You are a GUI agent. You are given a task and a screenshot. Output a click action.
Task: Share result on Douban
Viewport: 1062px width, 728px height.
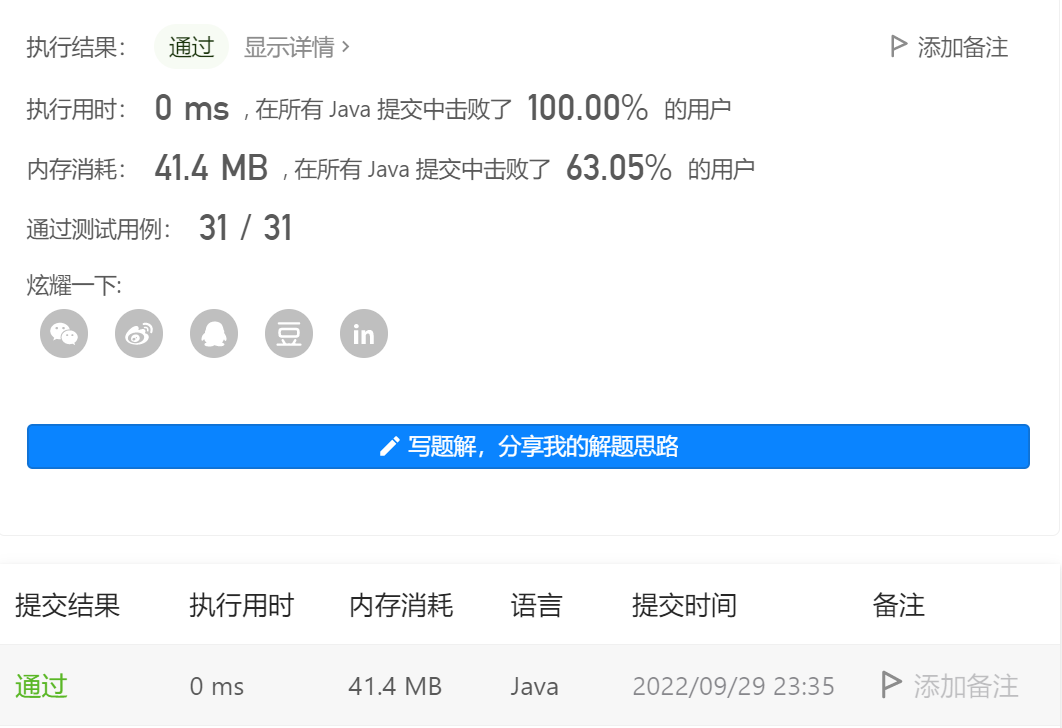point(288,333)
